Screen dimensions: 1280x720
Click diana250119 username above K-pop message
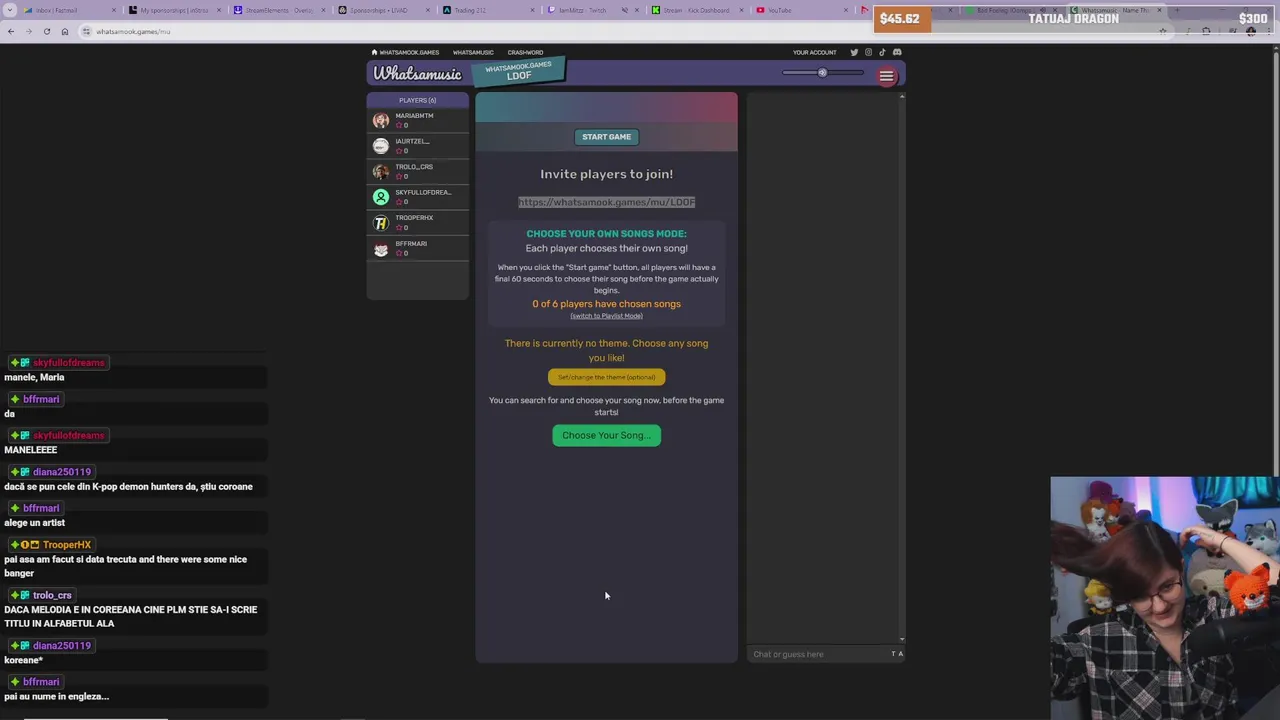[62, 472]
